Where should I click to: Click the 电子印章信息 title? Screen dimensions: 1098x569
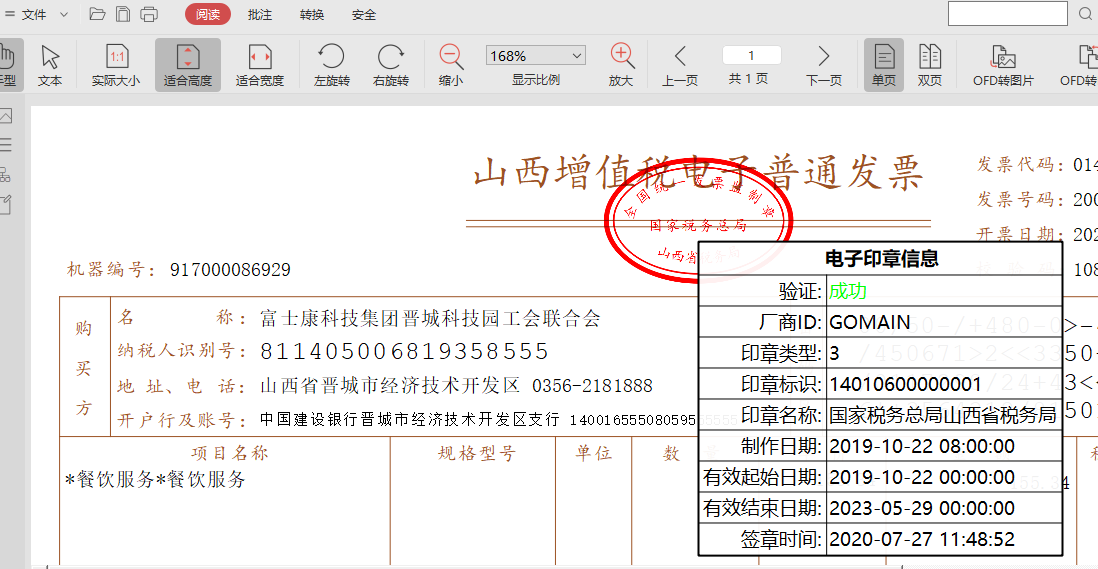(x=882, y=259)
